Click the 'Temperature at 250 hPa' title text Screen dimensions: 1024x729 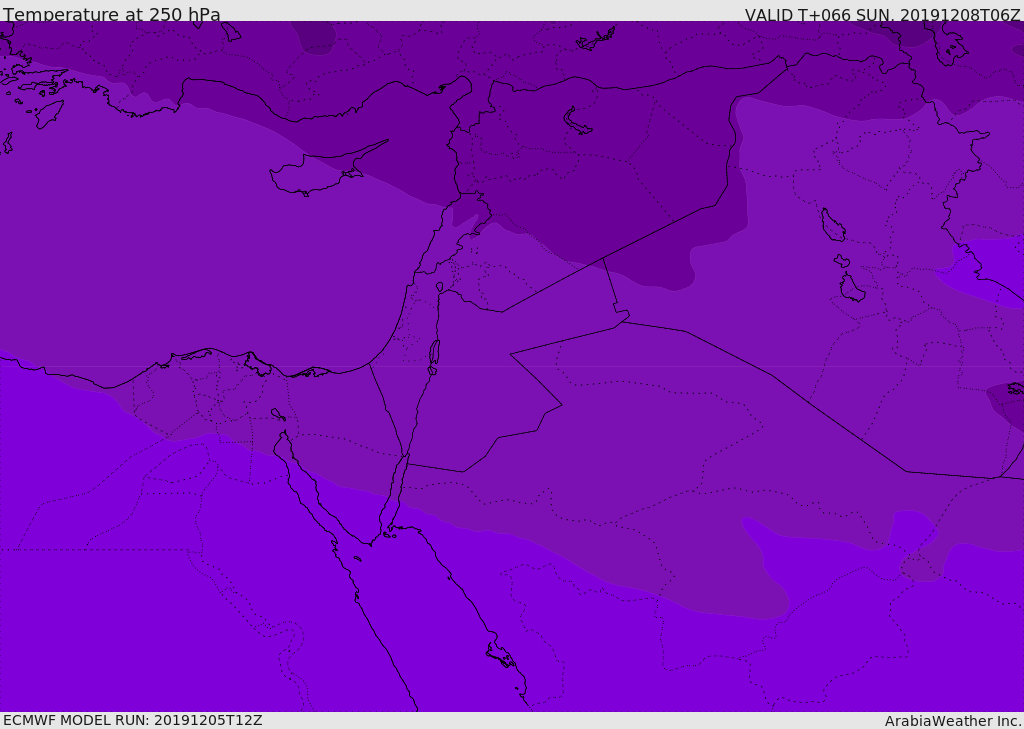[x=112, y=14]
